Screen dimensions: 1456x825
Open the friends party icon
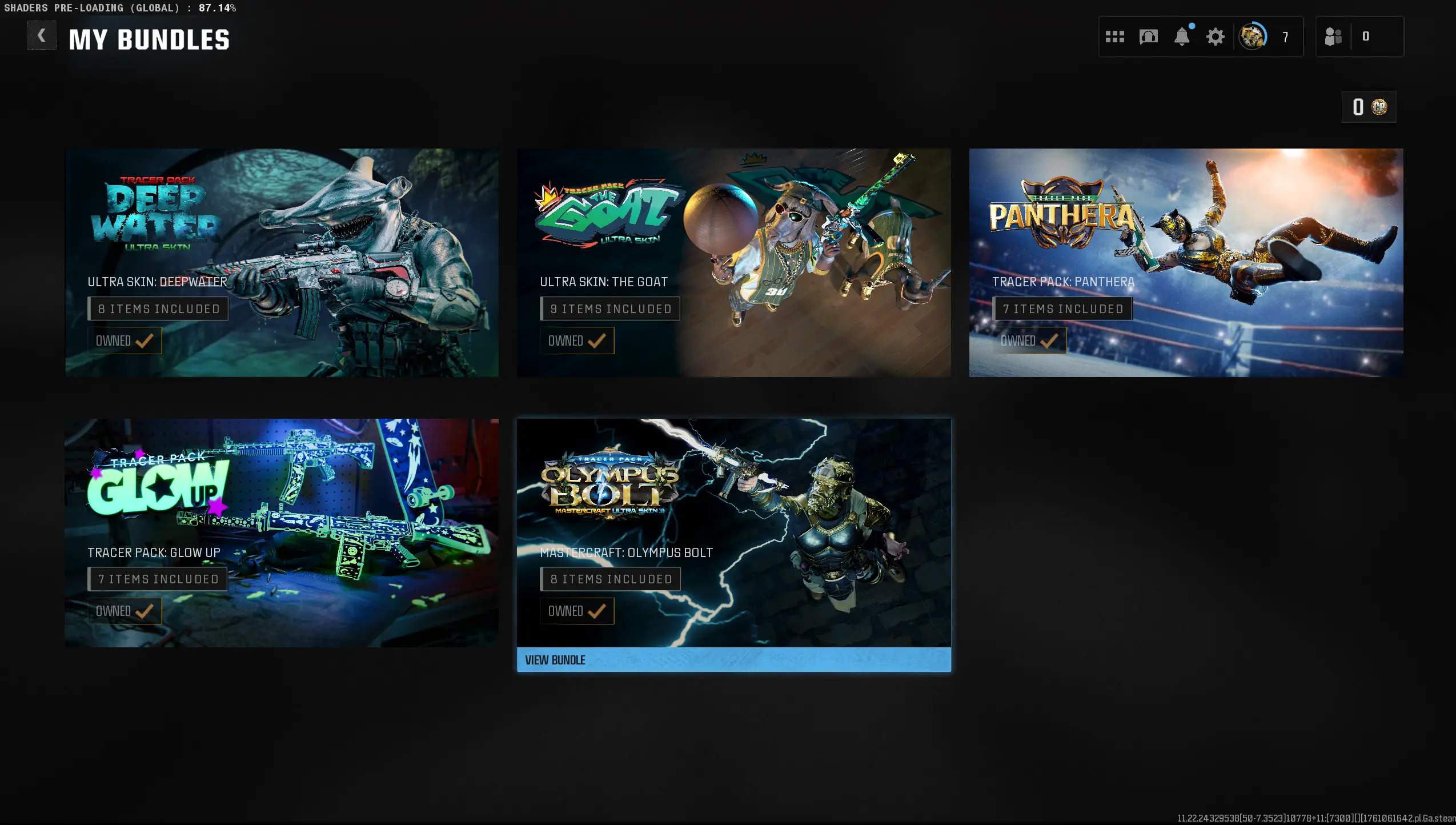1333,37
